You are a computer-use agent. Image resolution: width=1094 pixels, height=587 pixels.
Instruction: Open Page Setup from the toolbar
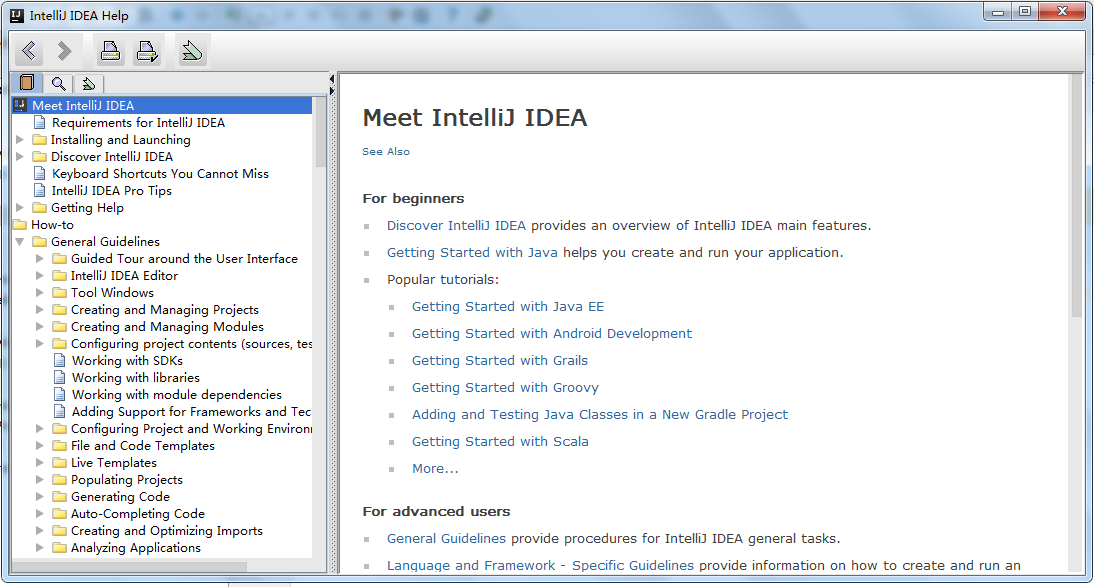pyautogui.click(x=148, y=50)
